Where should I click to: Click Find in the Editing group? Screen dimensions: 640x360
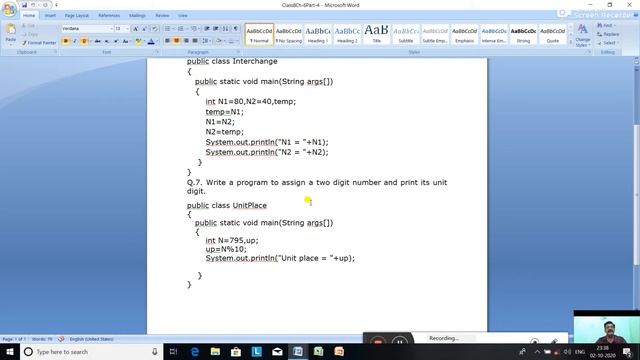click(606, 25)
